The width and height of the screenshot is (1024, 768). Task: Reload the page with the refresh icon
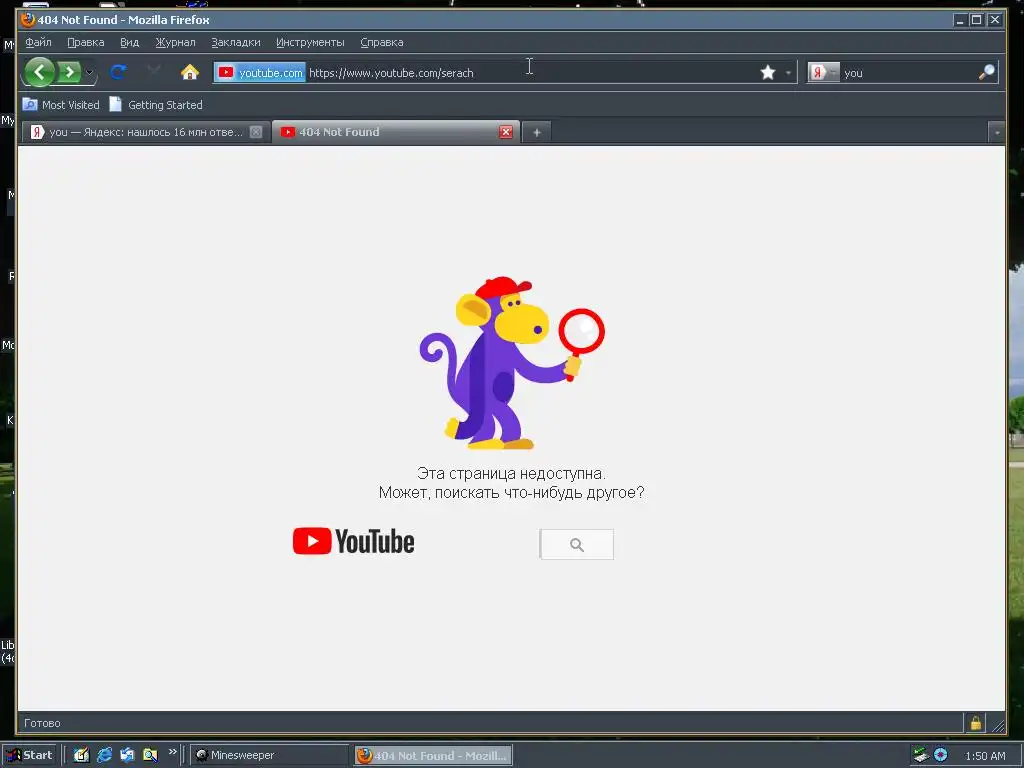118,72
